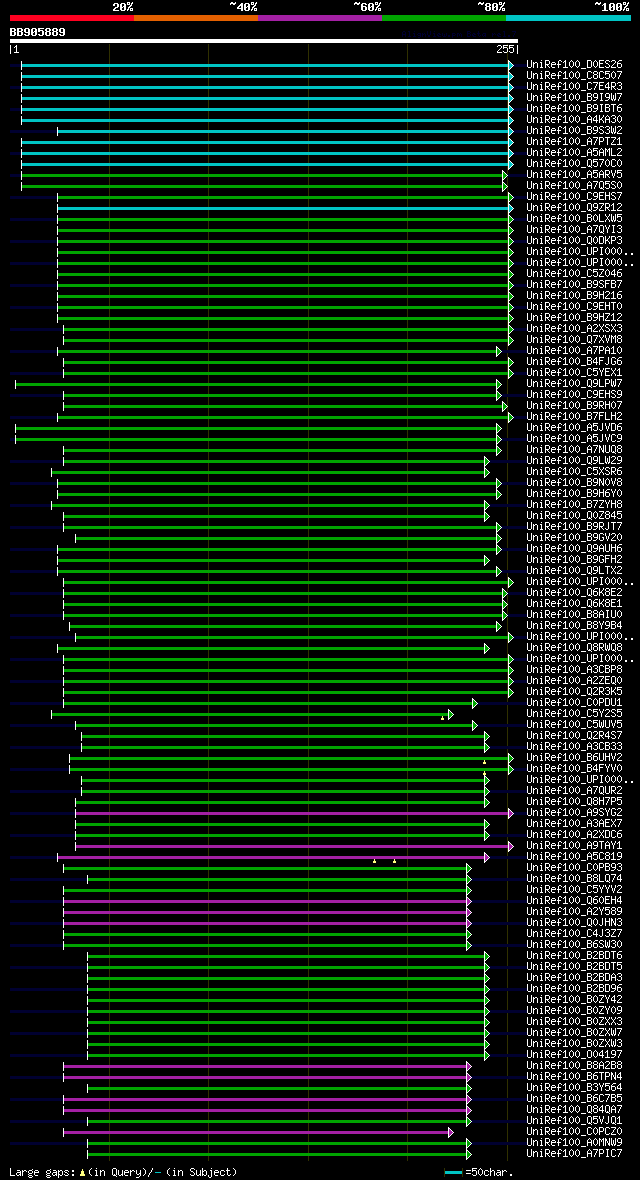This screenshot has width=640, height=1180.
Task: Click the green ~80% identity legend segment
Action: 444,17
